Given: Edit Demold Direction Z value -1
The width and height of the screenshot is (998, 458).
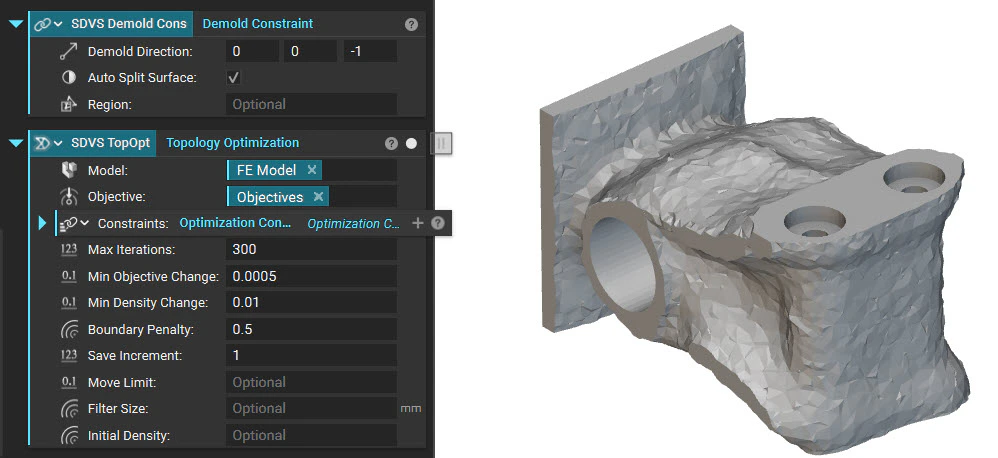Looking at the screenshot, I should (370, 51).
